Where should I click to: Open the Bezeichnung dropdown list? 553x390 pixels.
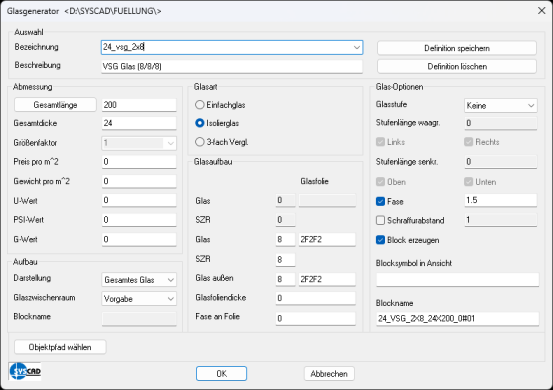pos(357,47)
